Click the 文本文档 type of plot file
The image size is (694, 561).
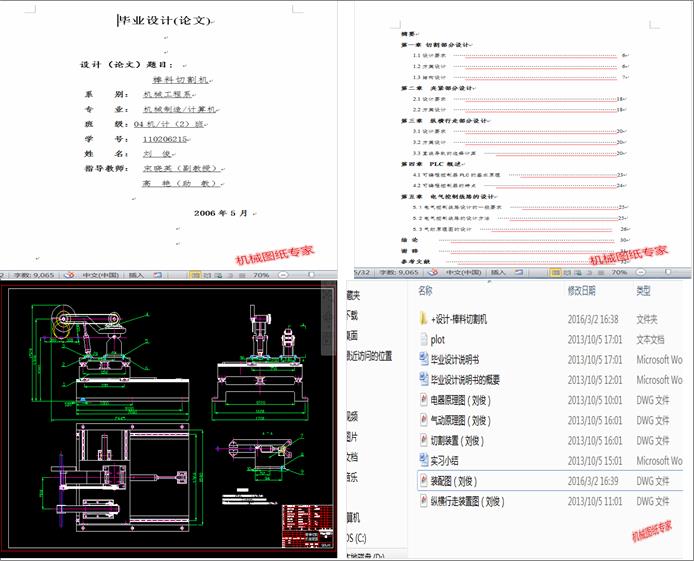[x=650, y=339]
